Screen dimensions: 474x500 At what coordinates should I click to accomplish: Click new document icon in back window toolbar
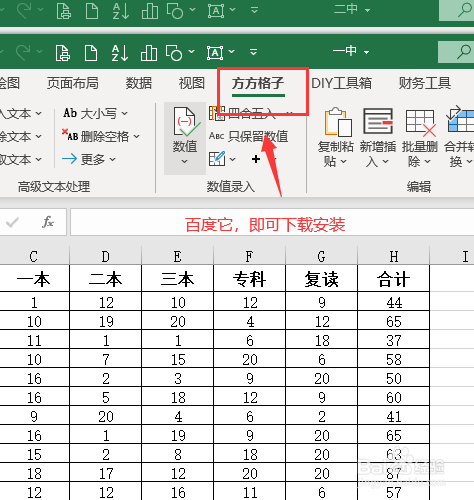[92, 11]
